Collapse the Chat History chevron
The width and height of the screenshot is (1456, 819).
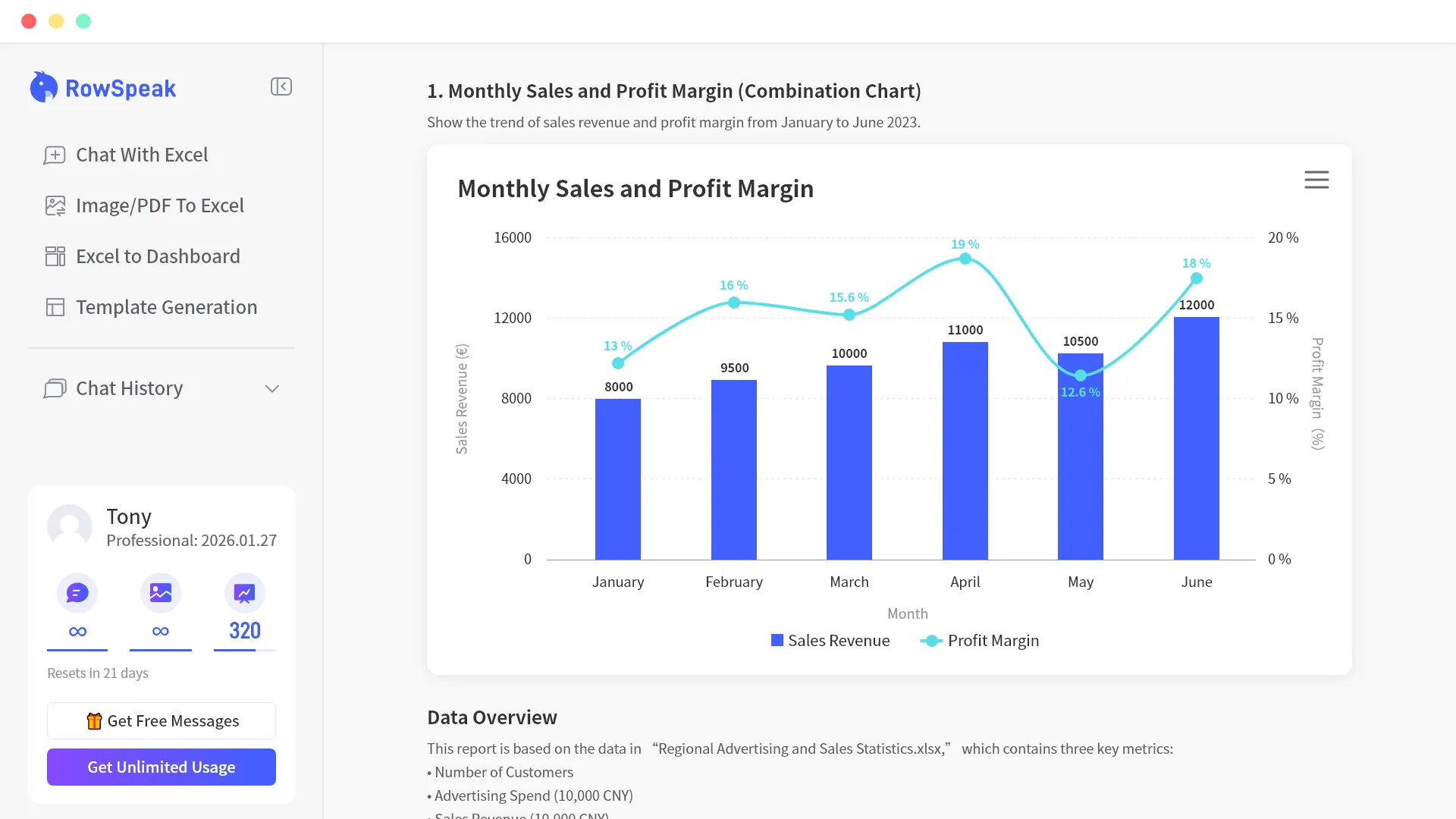[271, 388]
